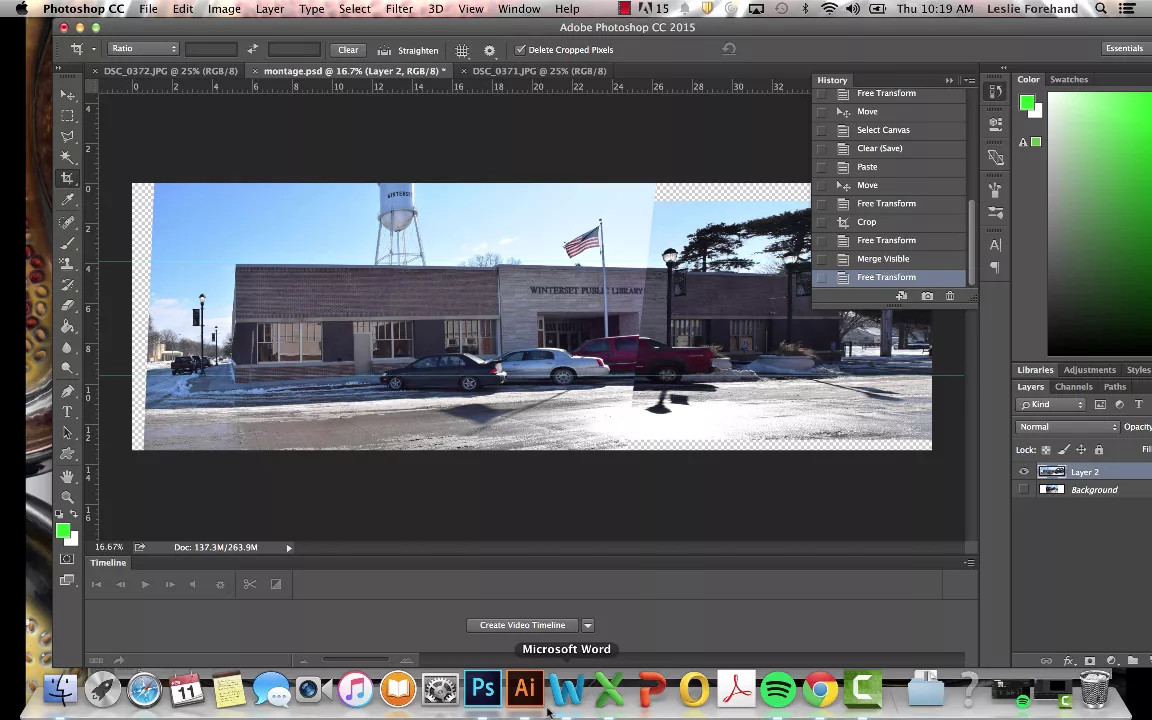Screen dimensions: 1152x720
Task: Switch to the DSC_0372.JPG document tab
Action: tap(170, 71)
